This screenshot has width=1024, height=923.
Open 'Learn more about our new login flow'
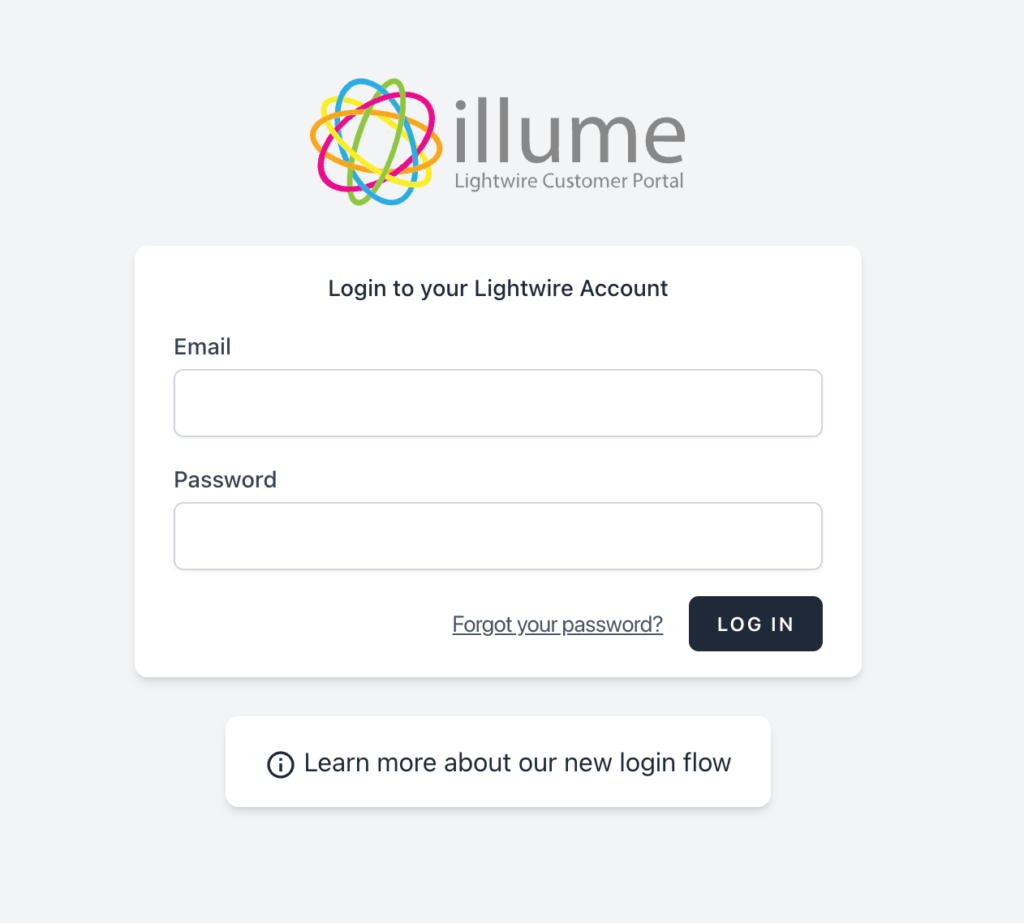pos(515,762)
